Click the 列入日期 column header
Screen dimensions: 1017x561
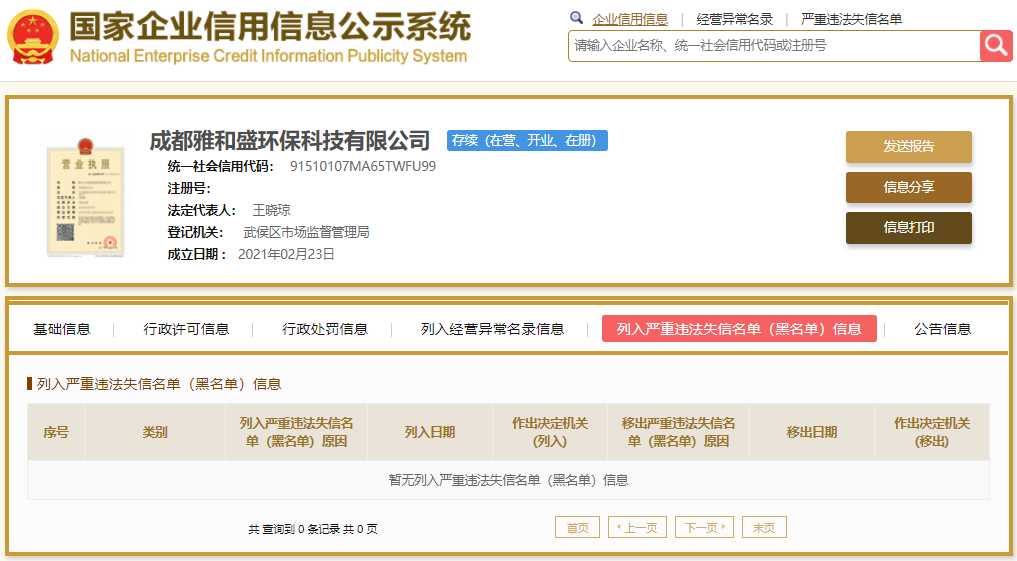click(x=429, y=432)
